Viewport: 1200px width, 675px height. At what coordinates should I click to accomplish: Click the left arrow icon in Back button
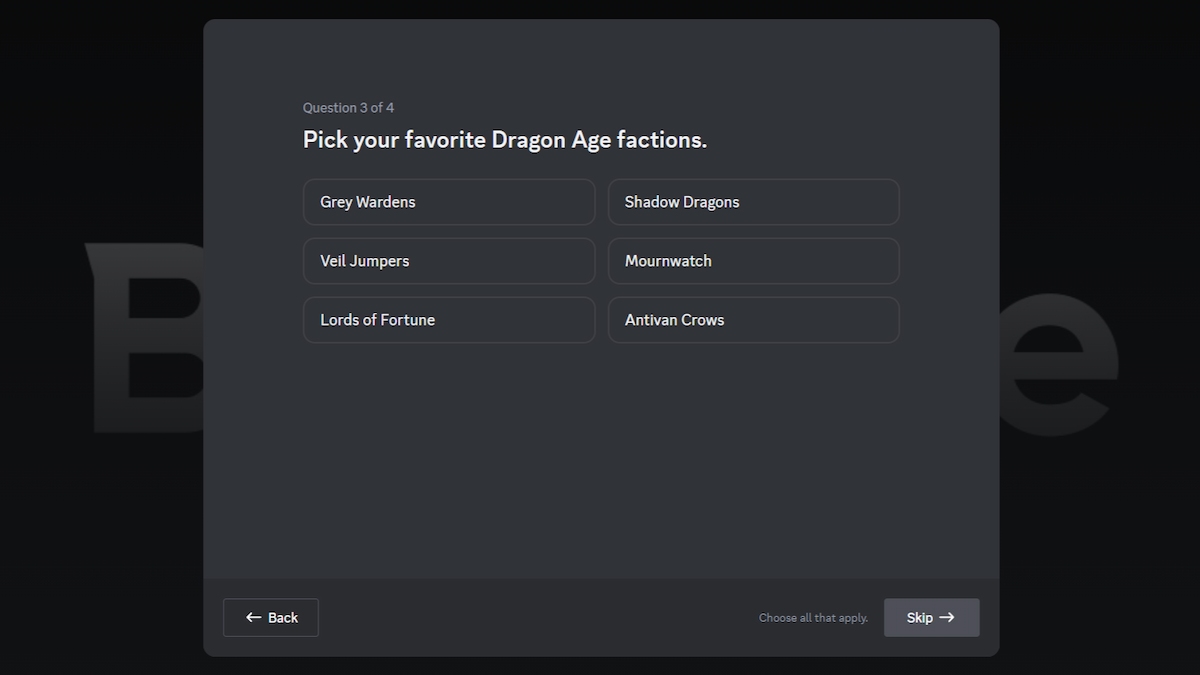tap(253, 617)
